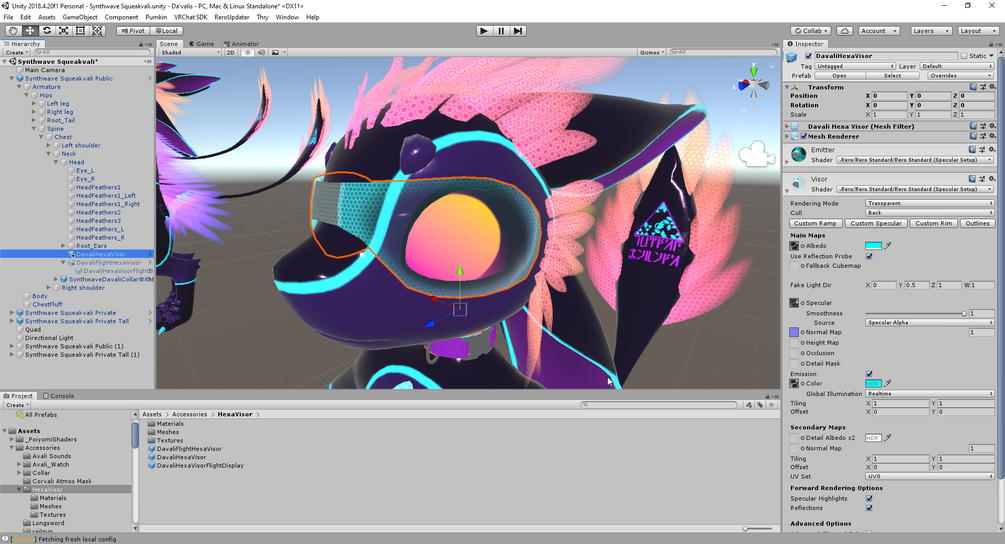
Task: Open the Cull mode dropdown
Action: (929, 212)
